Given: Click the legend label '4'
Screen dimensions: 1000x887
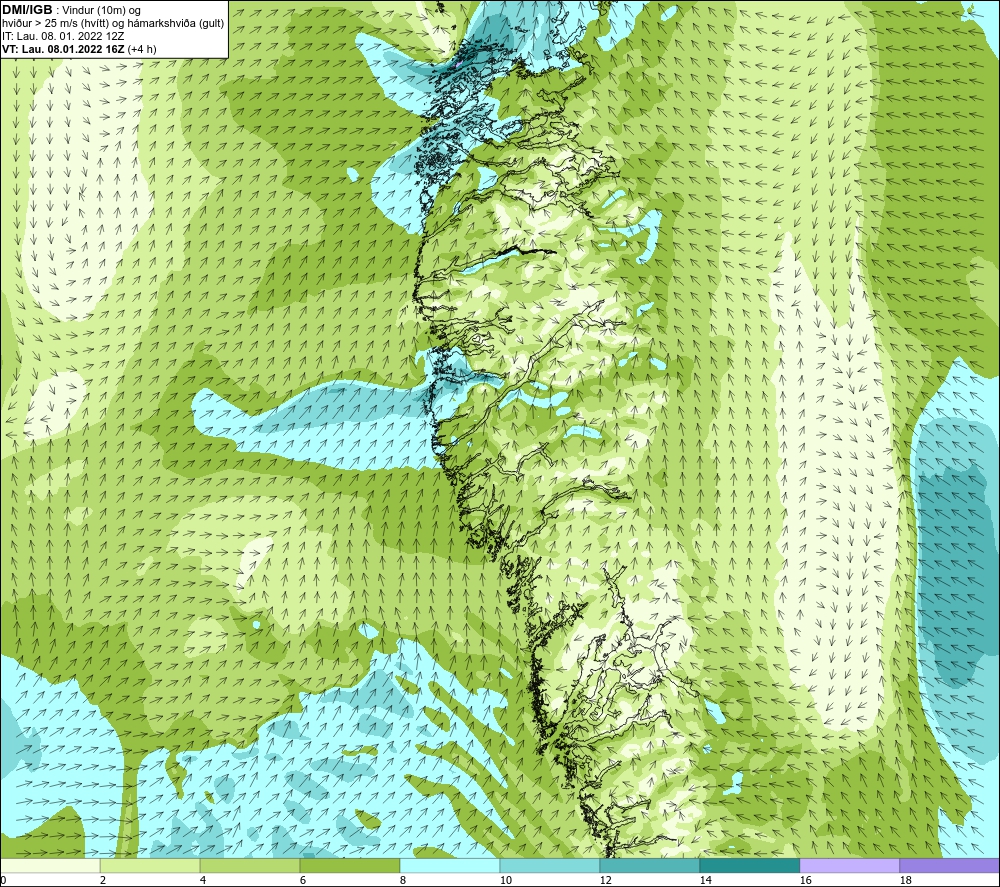Looking at the screenshot, I should pos(203,881).
